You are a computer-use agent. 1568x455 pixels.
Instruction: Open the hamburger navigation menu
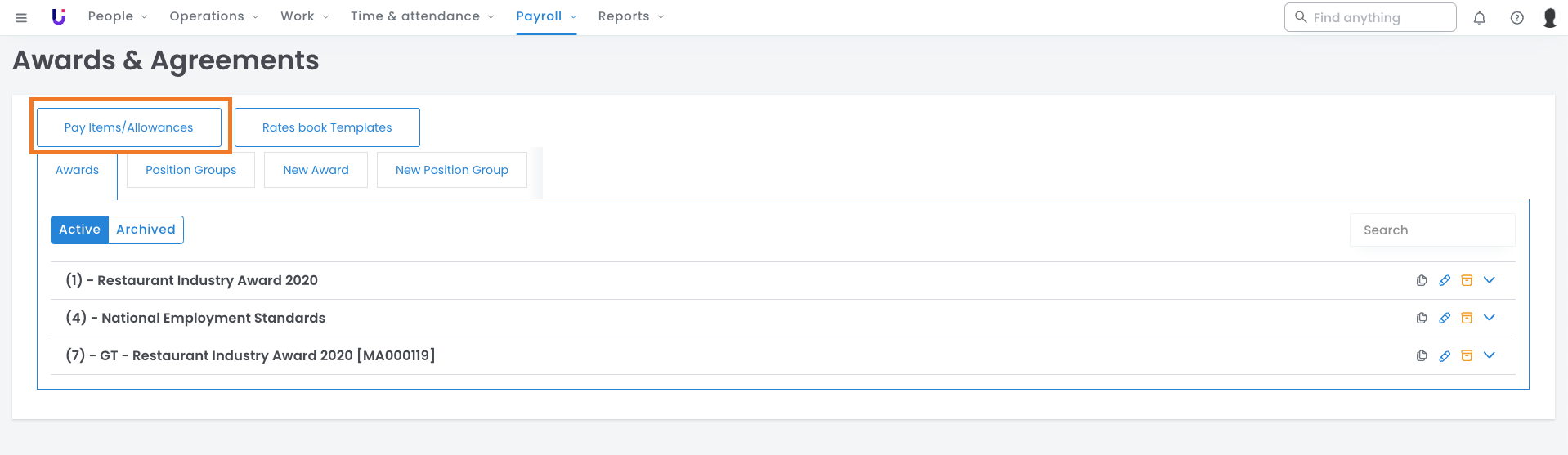tap(21, 17)
